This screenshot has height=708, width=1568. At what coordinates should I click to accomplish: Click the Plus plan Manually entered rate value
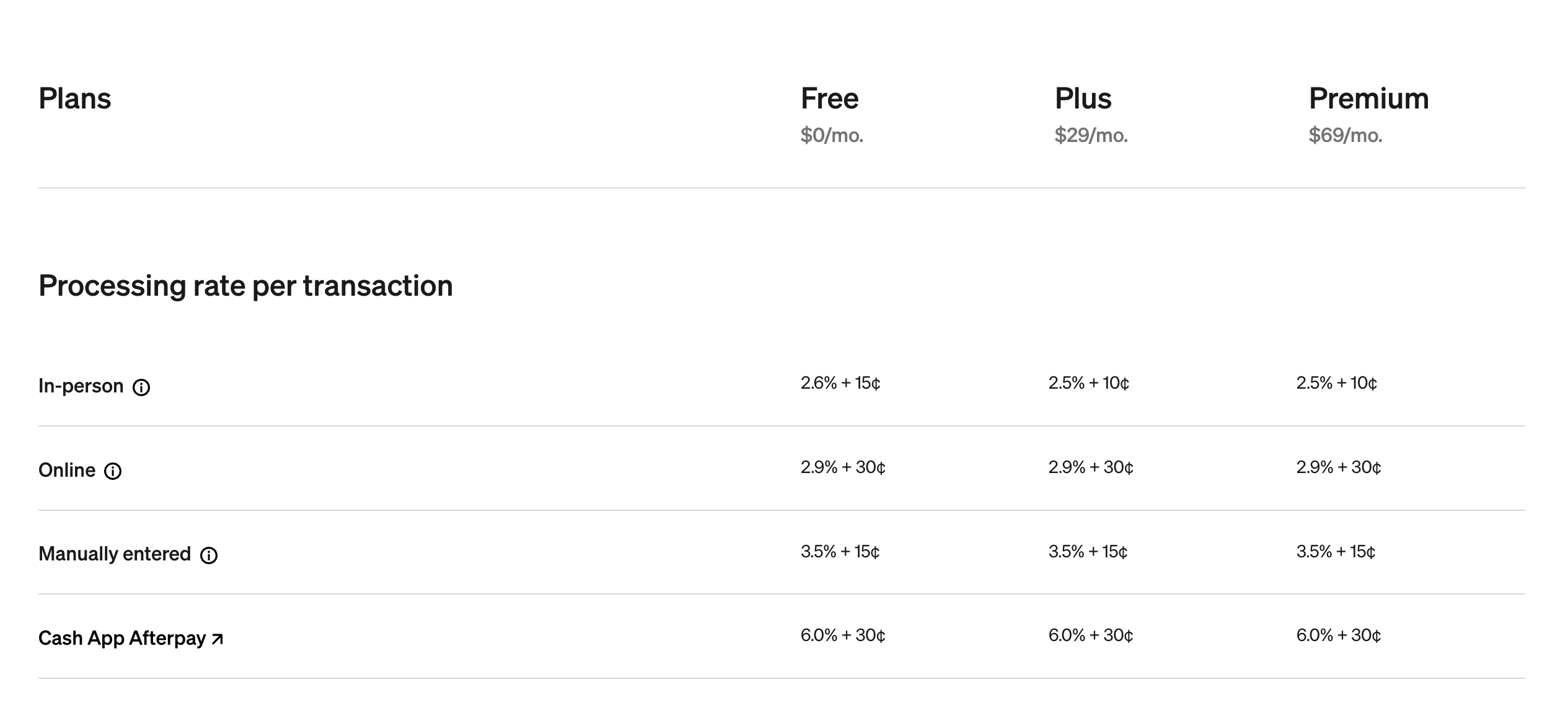click(1088, 551)
